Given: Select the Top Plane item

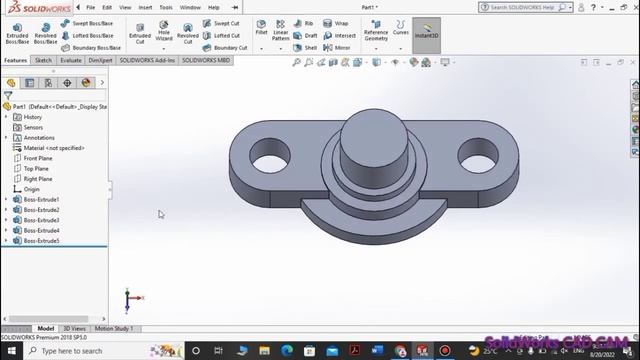Looking at the screenshot, I should coord(31,169).
